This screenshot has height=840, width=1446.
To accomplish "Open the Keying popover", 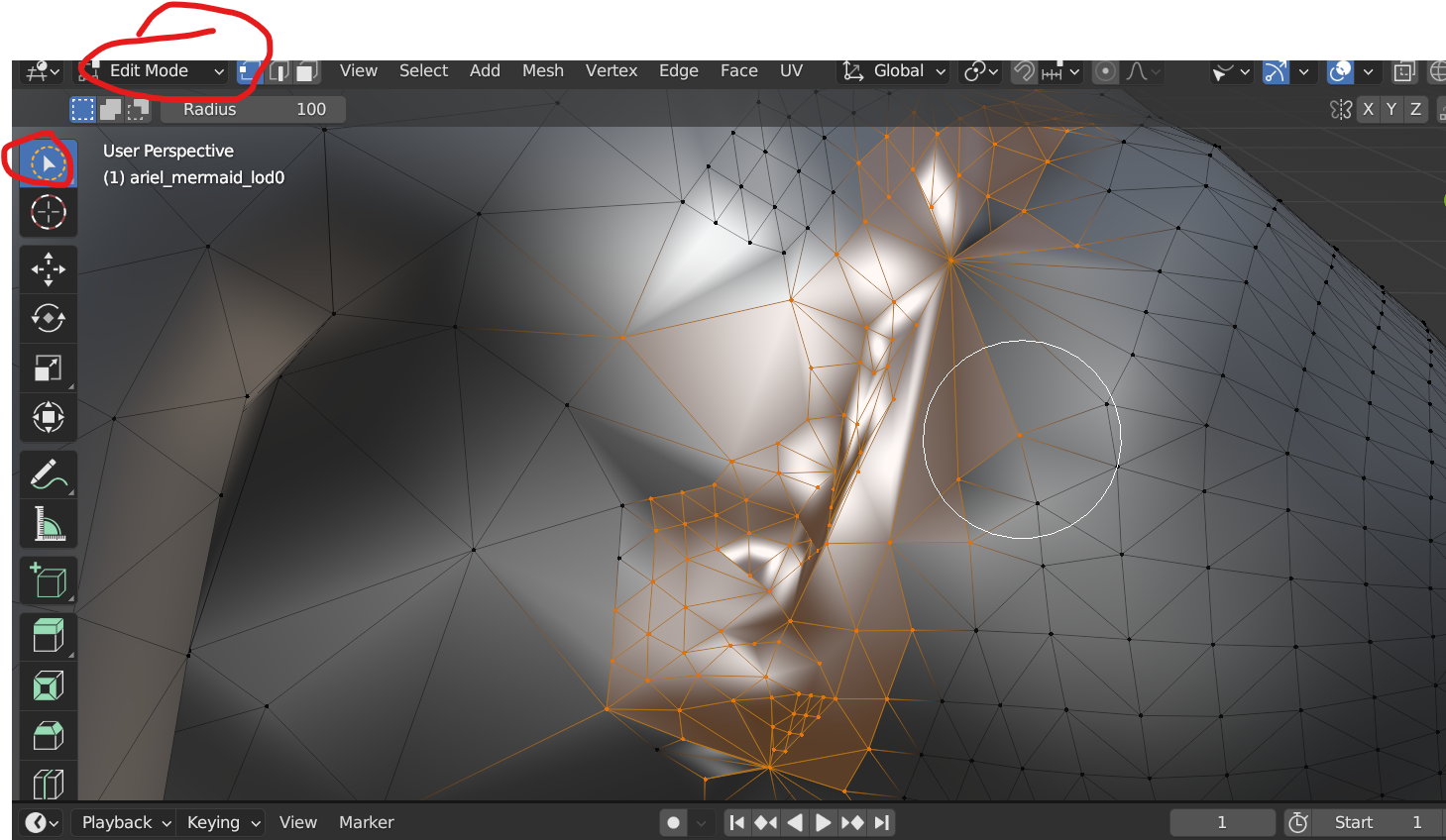I will point(223,822).
